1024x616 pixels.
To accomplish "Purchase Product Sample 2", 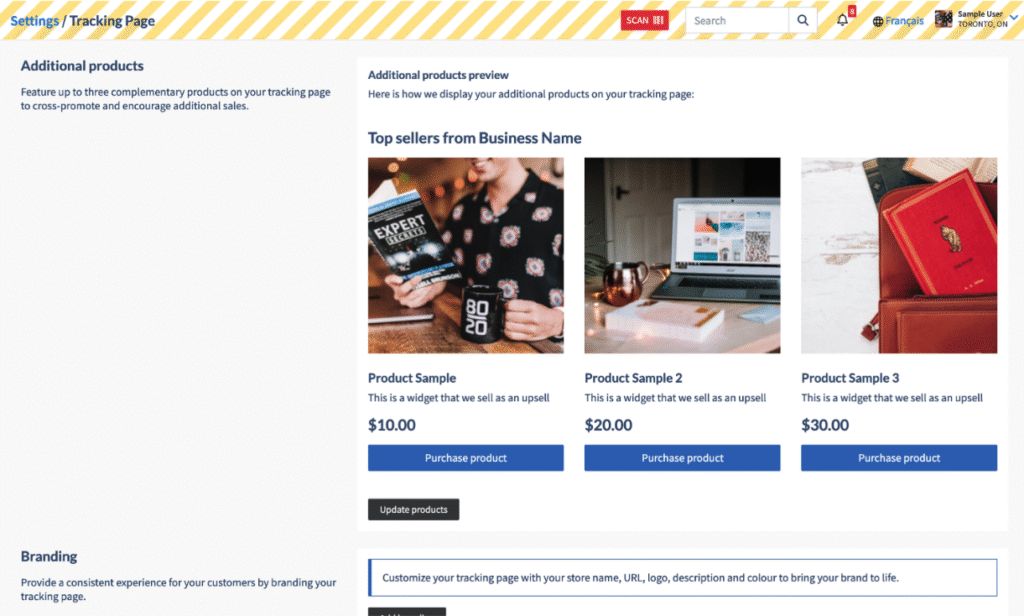I will [682, 458].
